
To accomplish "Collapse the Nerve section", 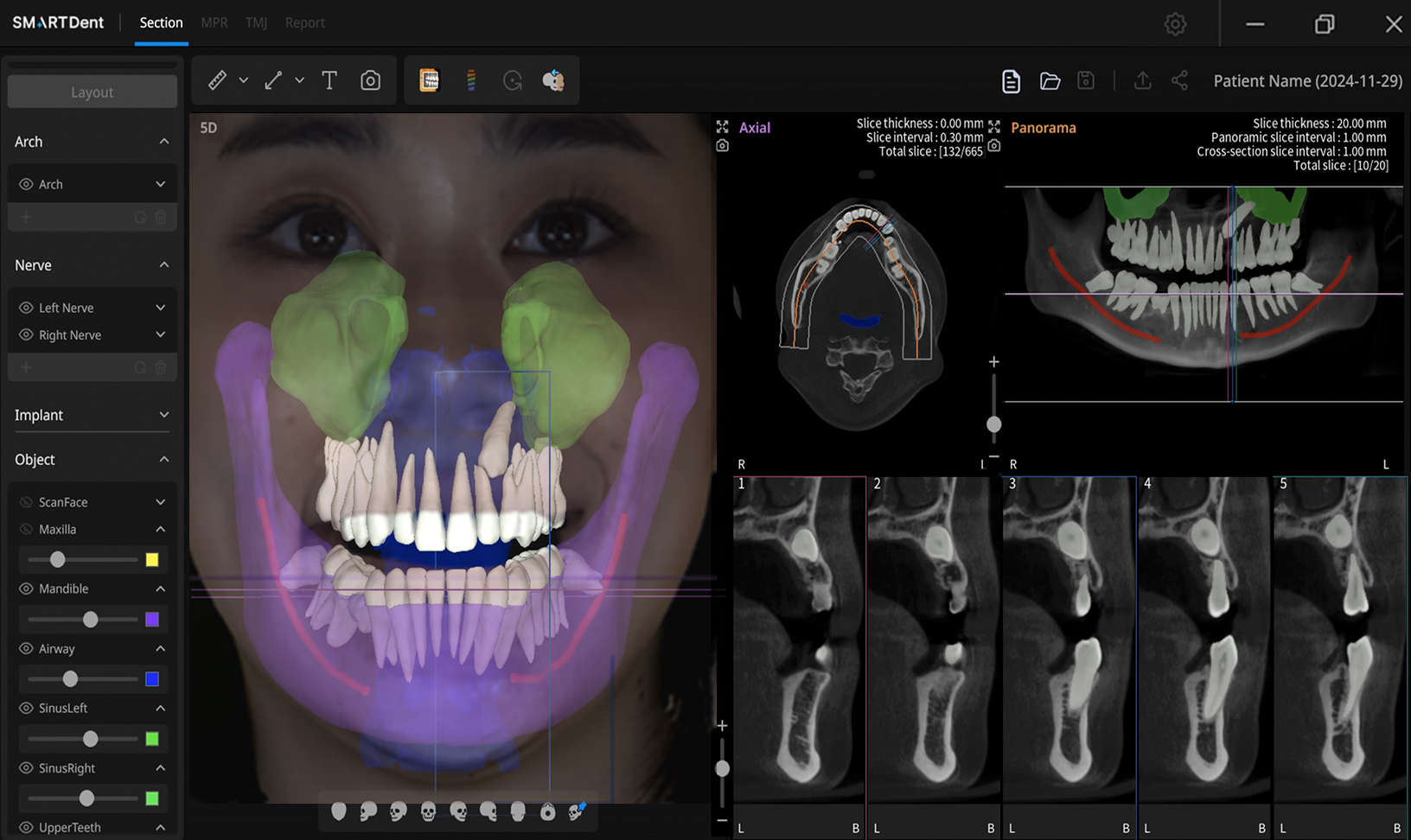I will (164, 264).
